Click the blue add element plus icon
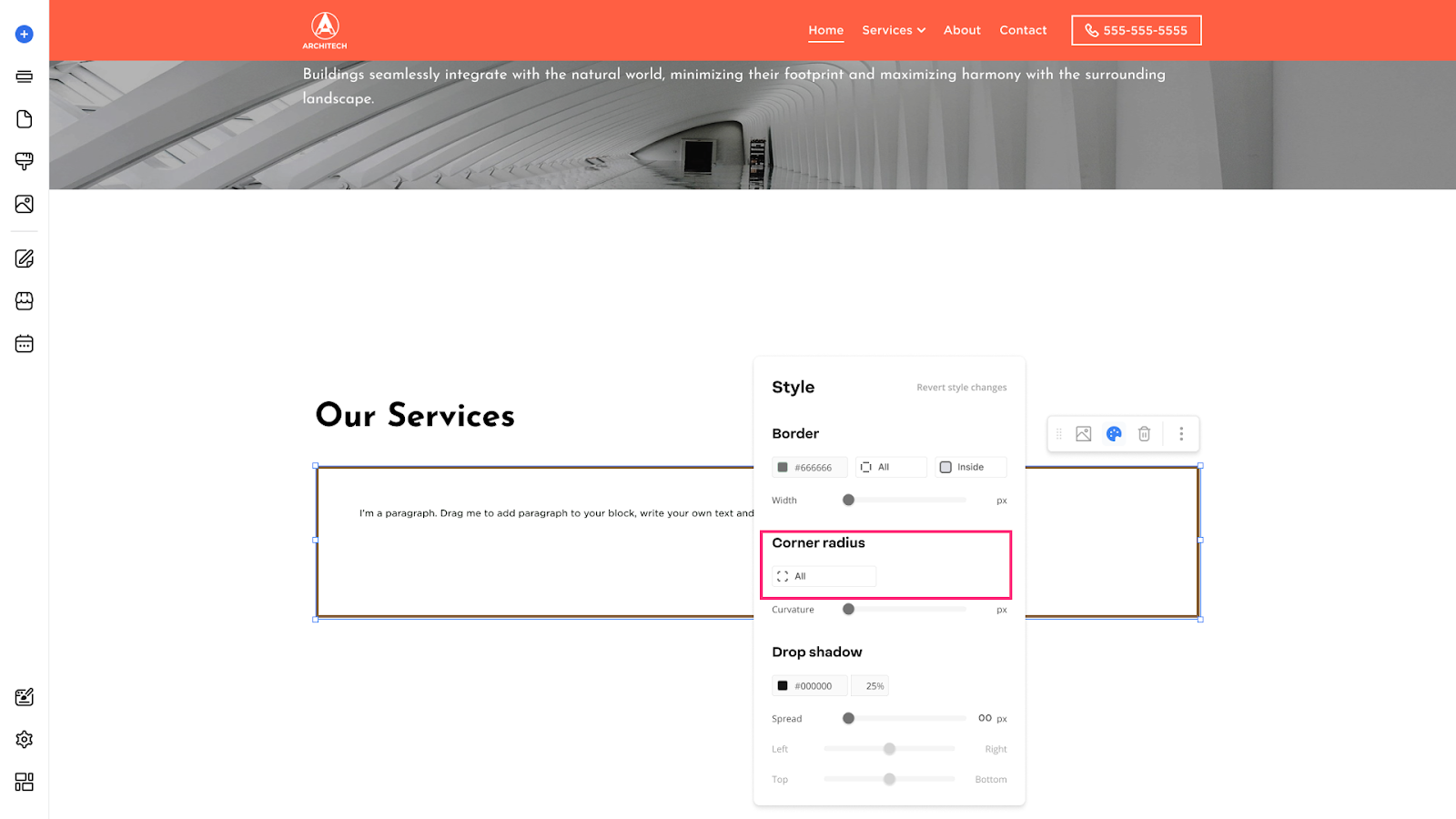 coord(25,35)
